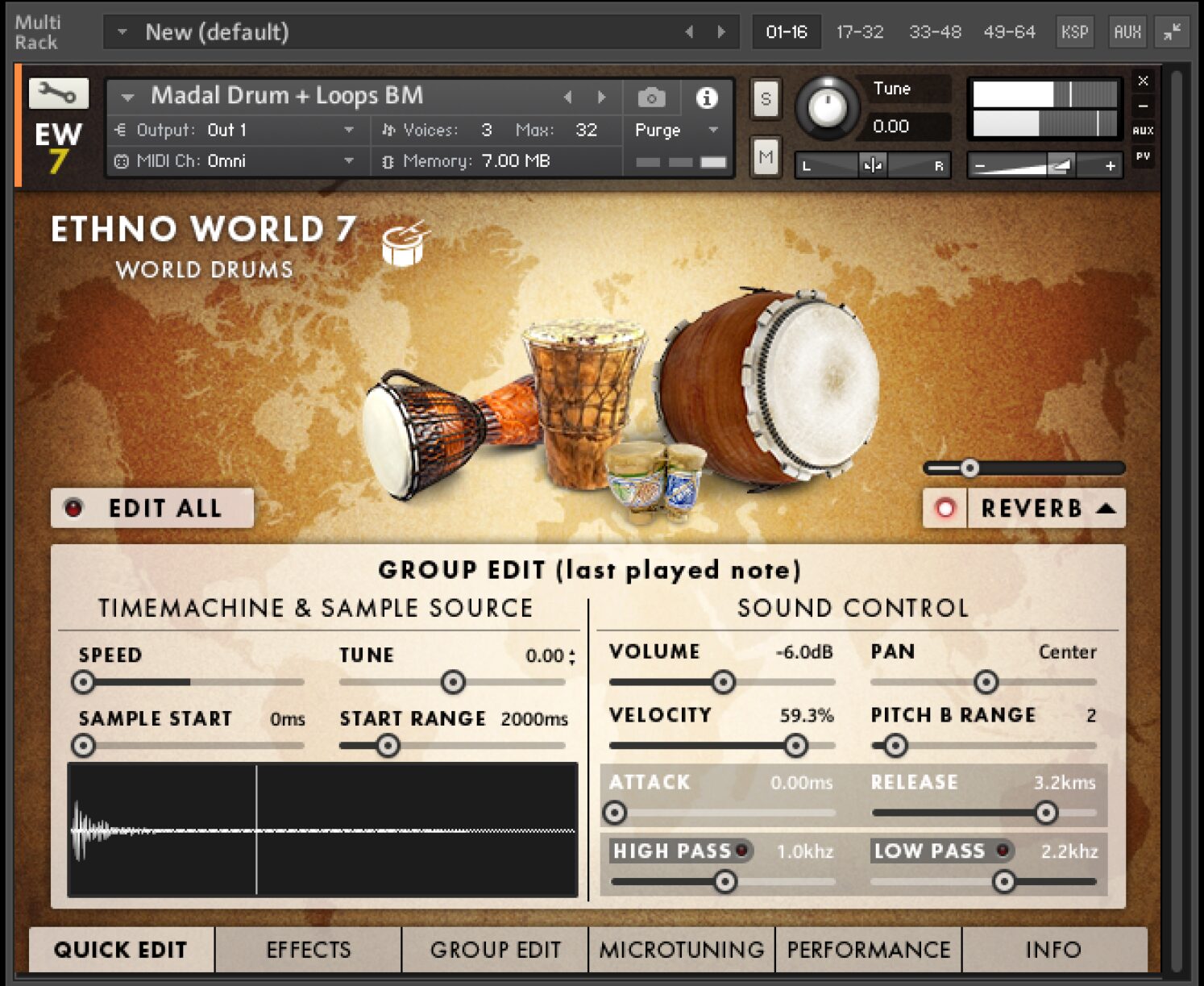Image resolution: width=1204 pixels, height=986 pixels.
Task: Open the Performance tab
Action: 869,950
